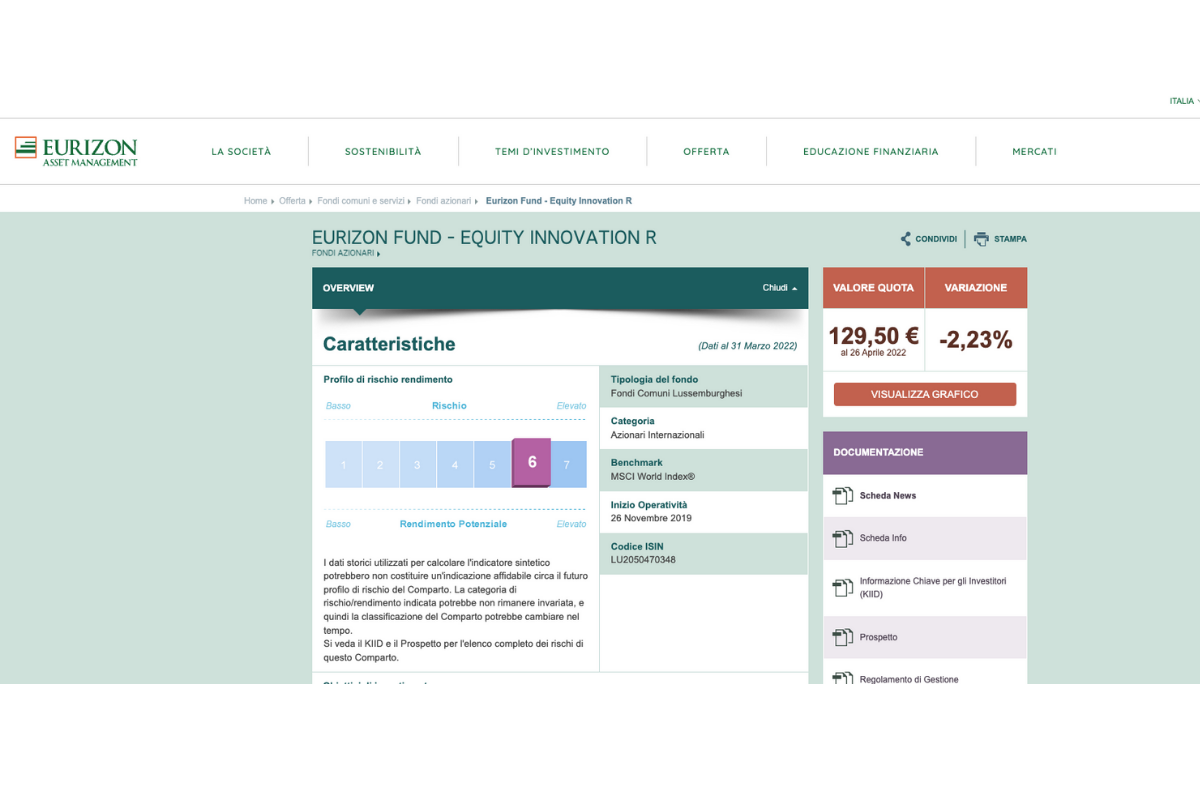Screen dimensions: 1200x800
Task: Go to Home breadcrumb
Action: click(x=256, y=201)
